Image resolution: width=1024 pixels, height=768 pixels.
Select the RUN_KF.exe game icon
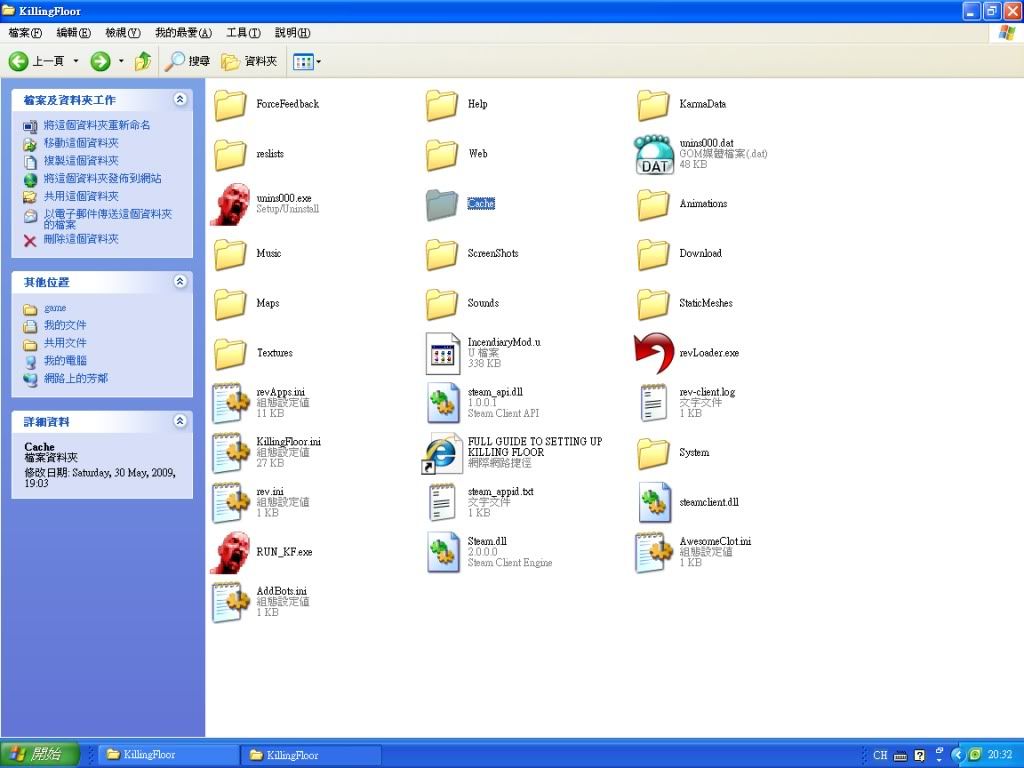[231, 552]
